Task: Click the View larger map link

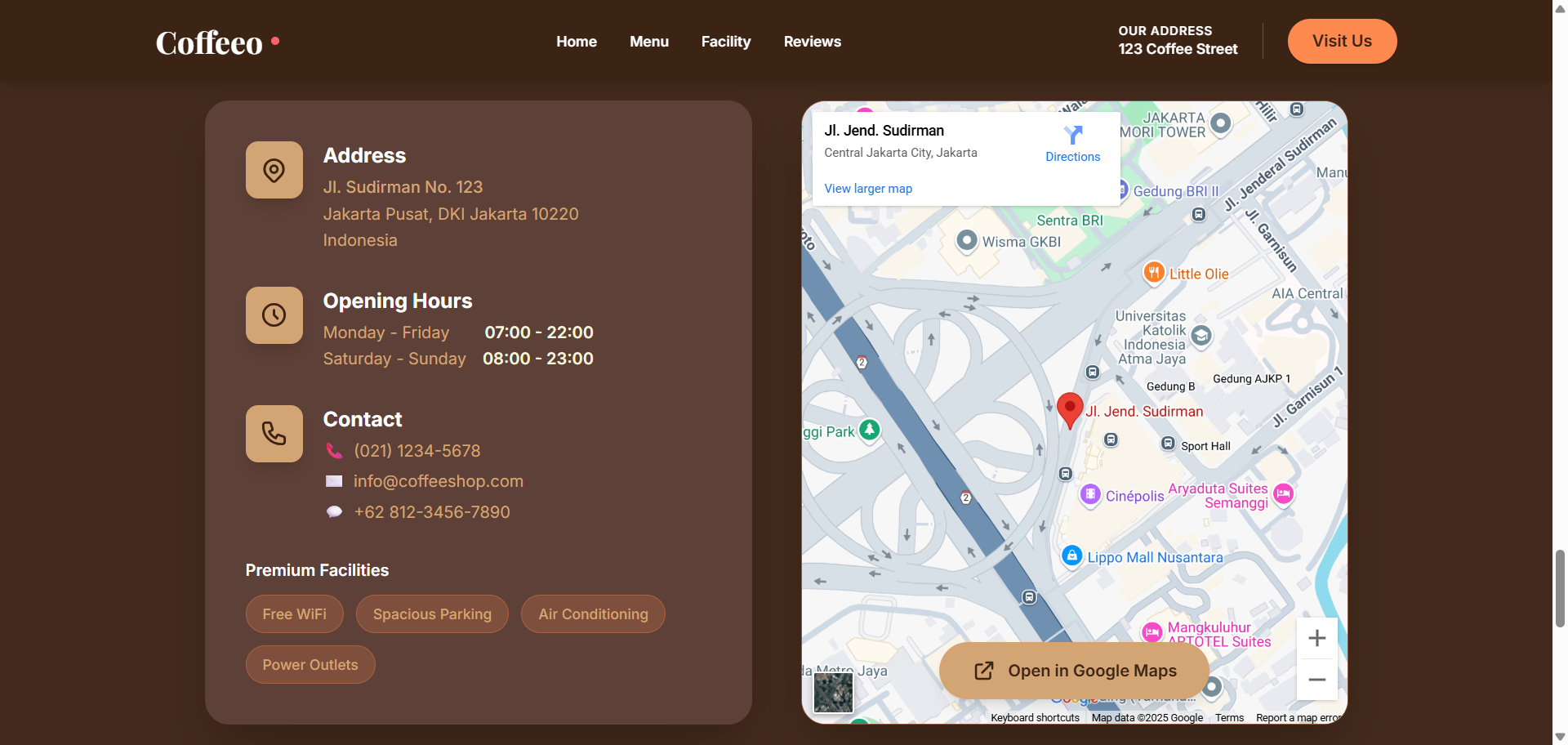Action: 868,189
